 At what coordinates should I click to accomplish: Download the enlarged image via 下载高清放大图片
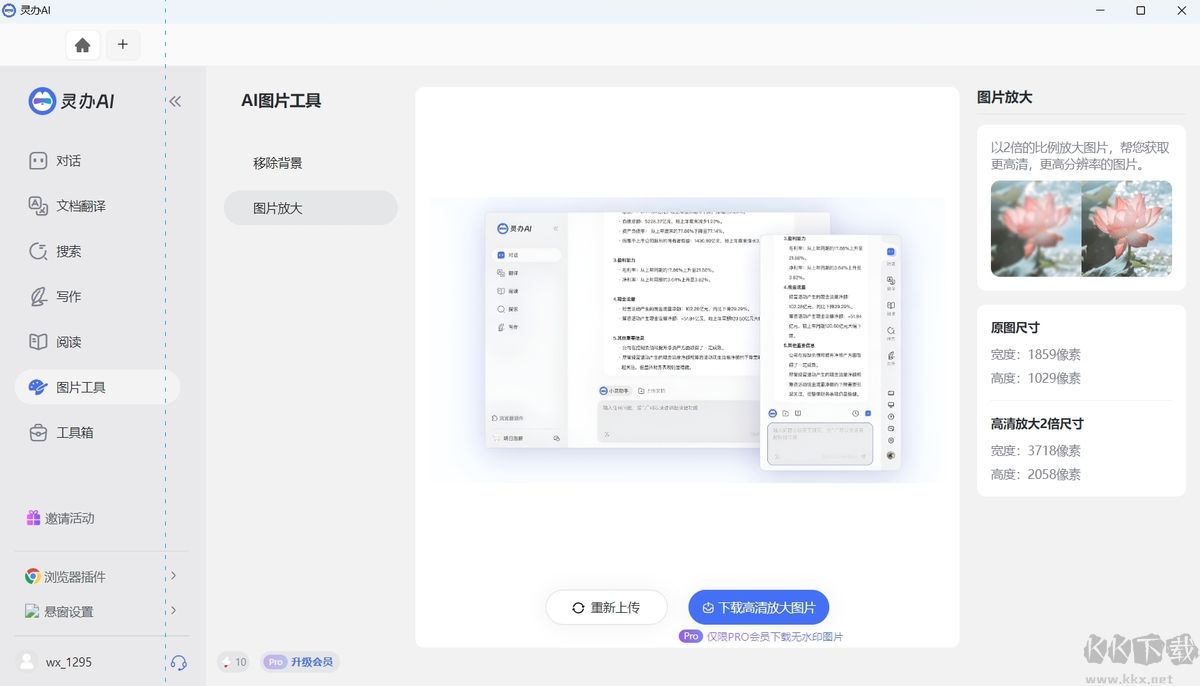coord(758,607)
